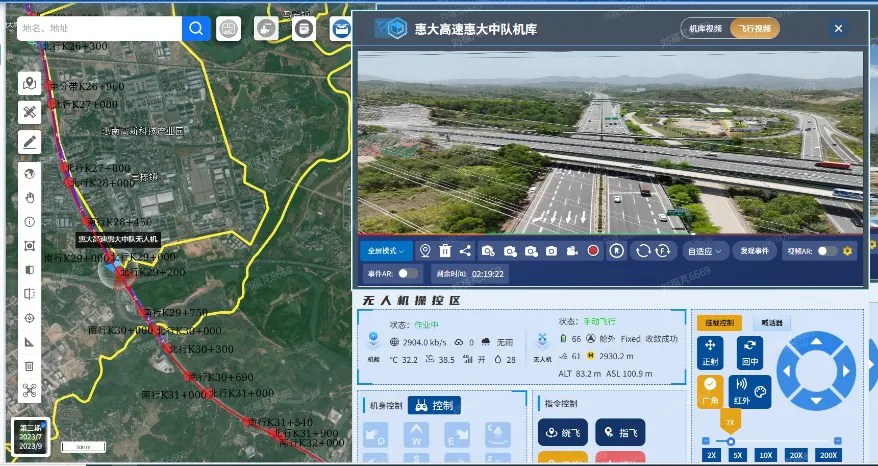Expand the 自适应 dropdown
878x466 pixels.
[x=704, y=251]
